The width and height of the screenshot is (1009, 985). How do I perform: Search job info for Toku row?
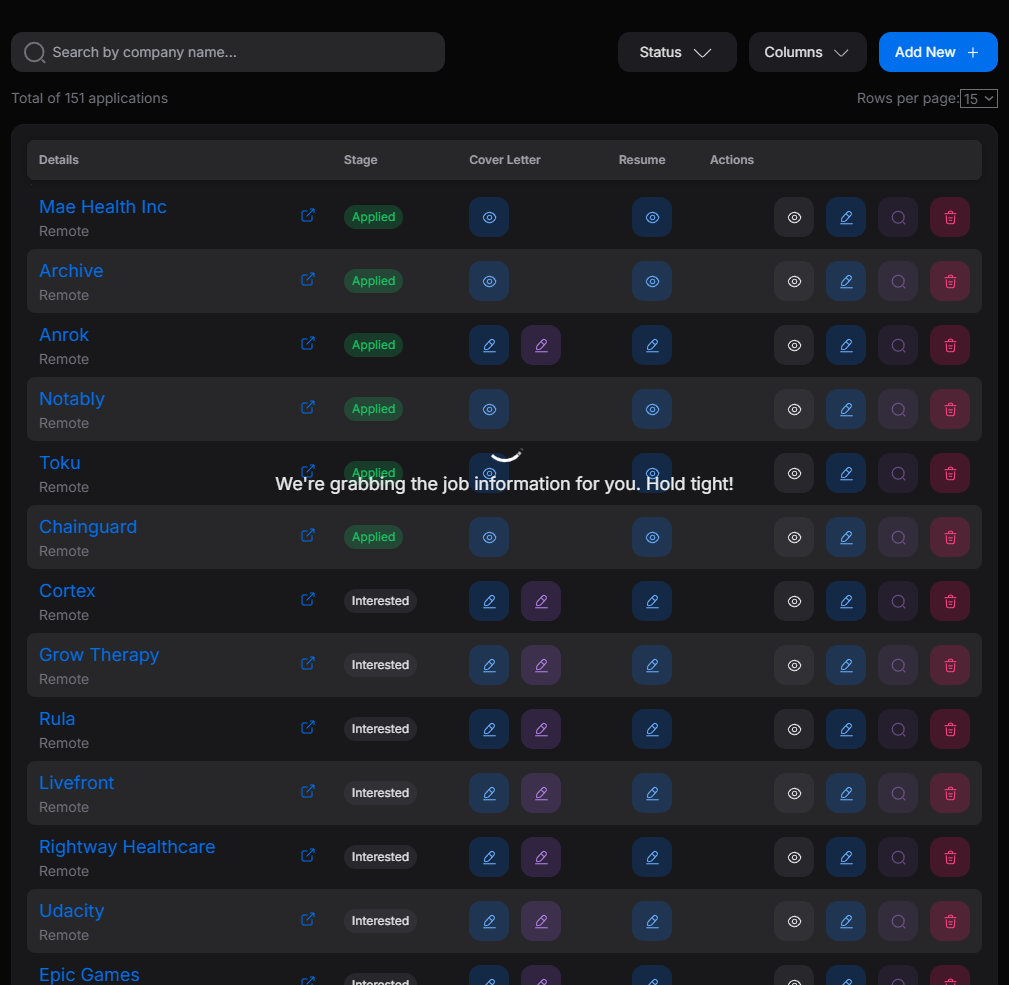[898, 474]
